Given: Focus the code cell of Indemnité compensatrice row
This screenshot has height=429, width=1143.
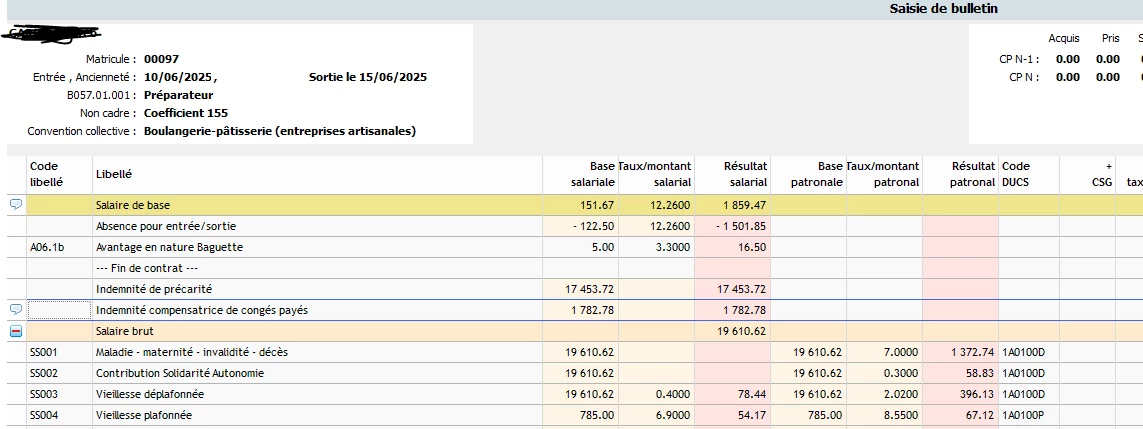Looking at the screenshot, I should [60, 310].
